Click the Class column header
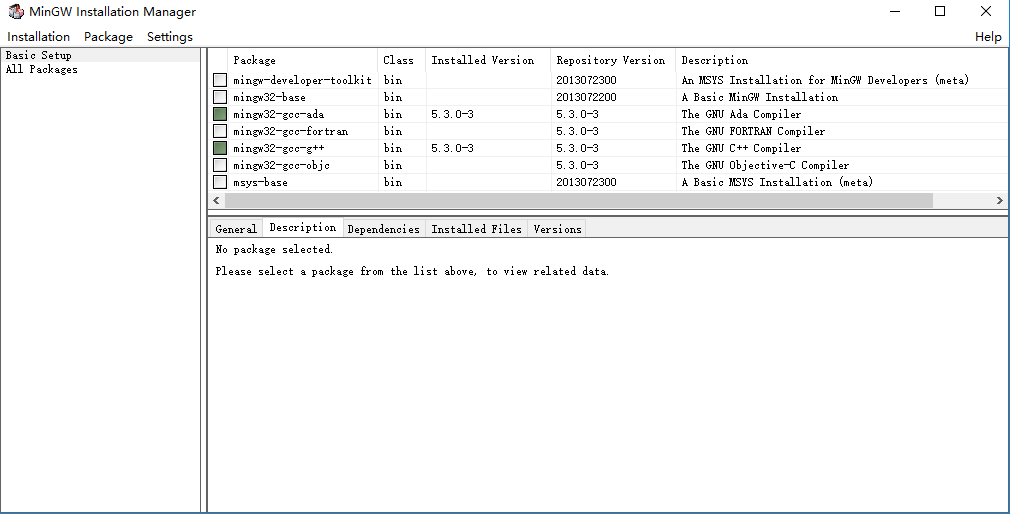Viewport: 1010px width, 514px height. (x=402, y=60)
